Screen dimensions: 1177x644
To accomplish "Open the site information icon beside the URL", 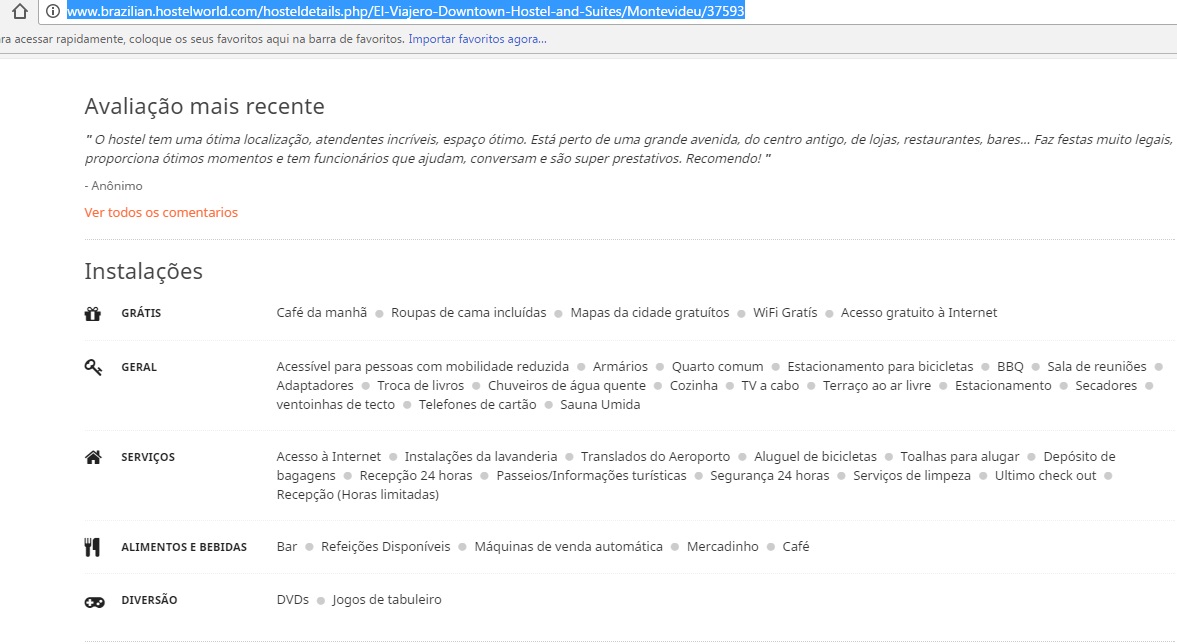I will pos(53,11).
